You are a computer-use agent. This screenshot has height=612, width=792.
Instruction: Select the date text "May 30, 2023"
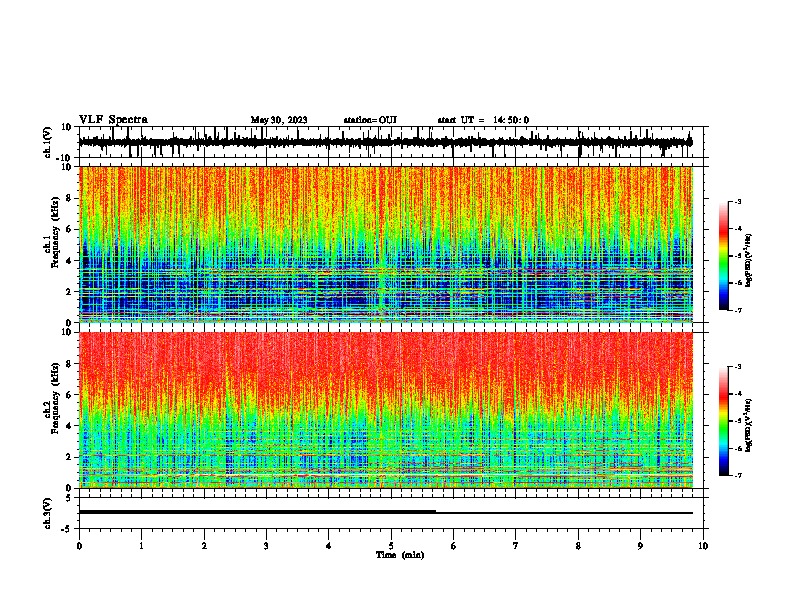279,120
